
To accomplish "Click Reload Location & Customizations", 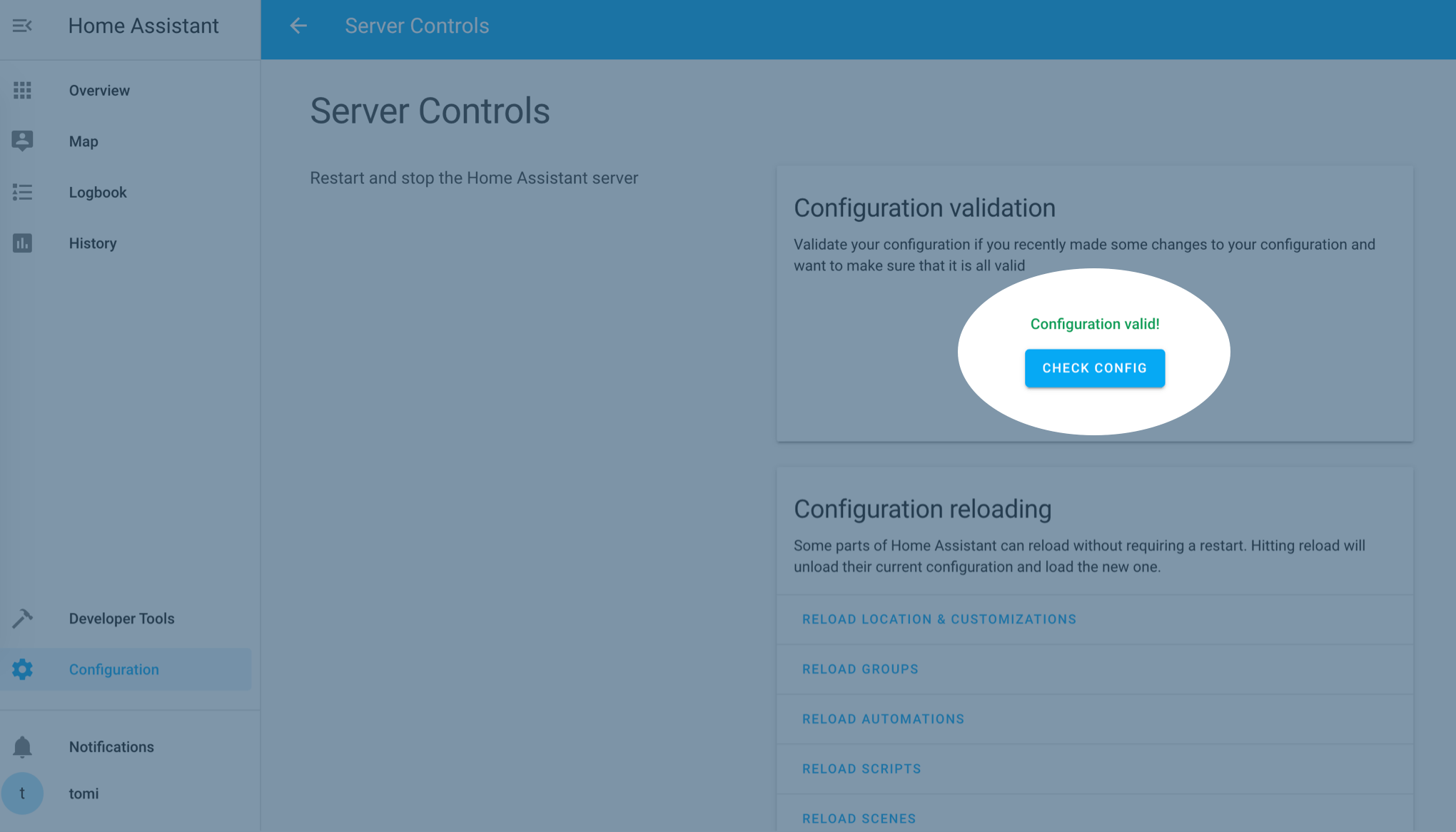I will (x=939, y=619).
